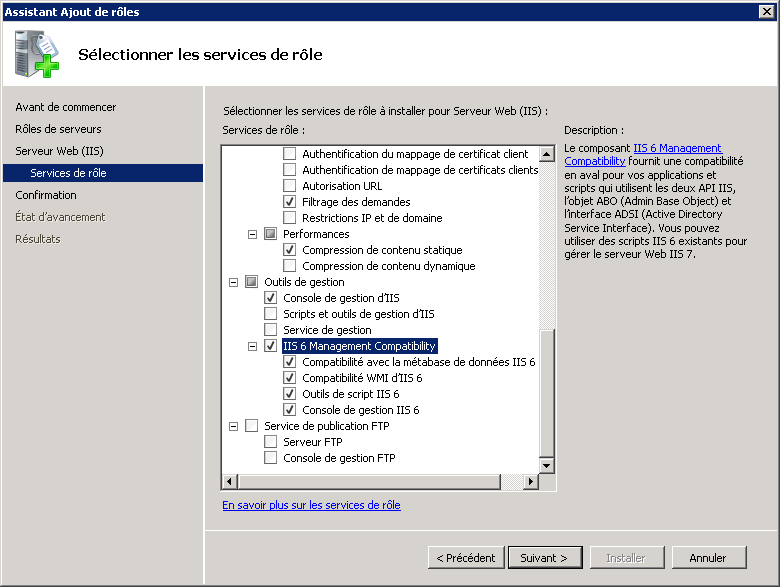Viewport: 780px width, 587px height.
Task: Click the Suivant button
Action: (544, 557)
